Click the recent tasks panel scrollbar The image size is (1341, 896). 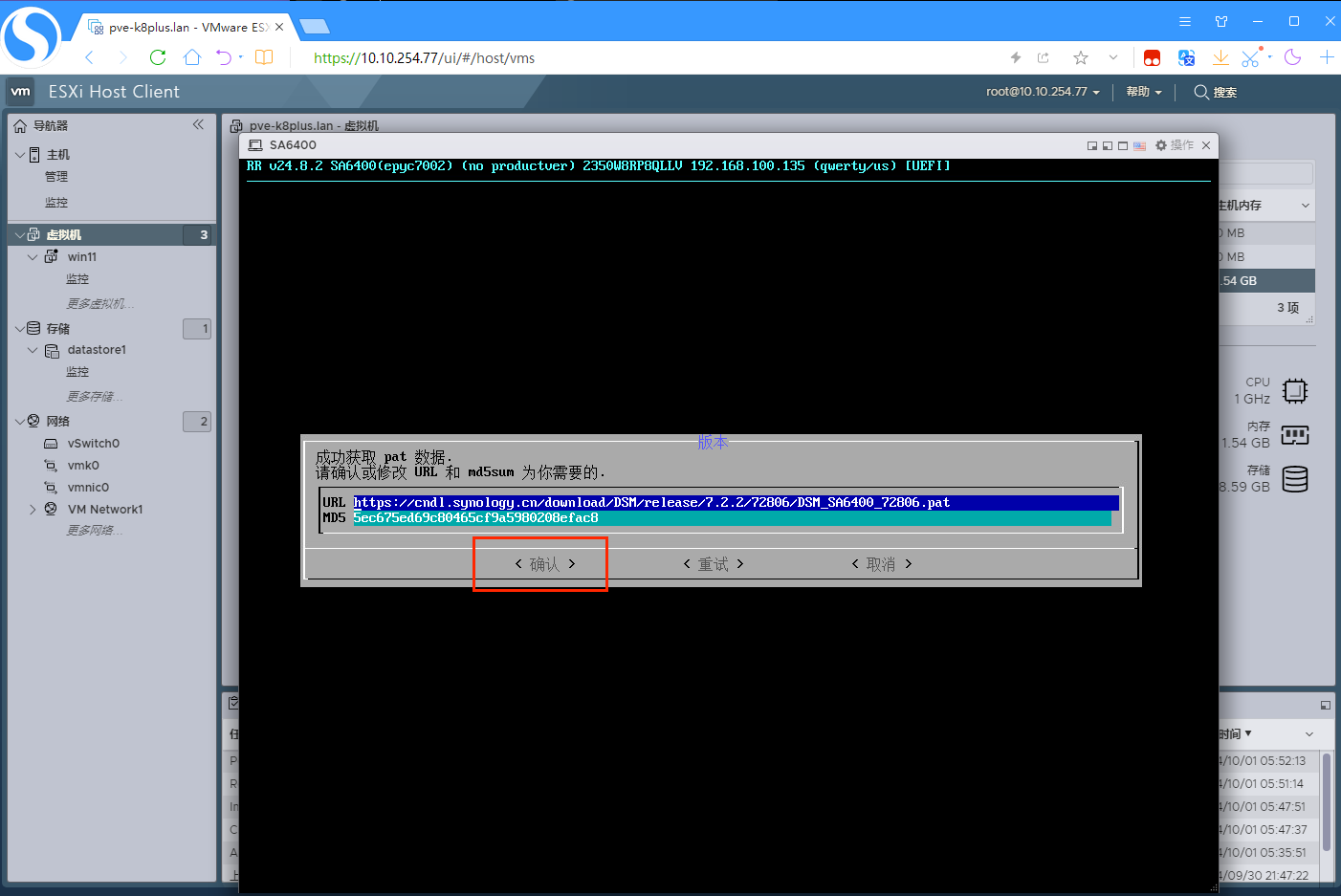[x=1327, y=803]
